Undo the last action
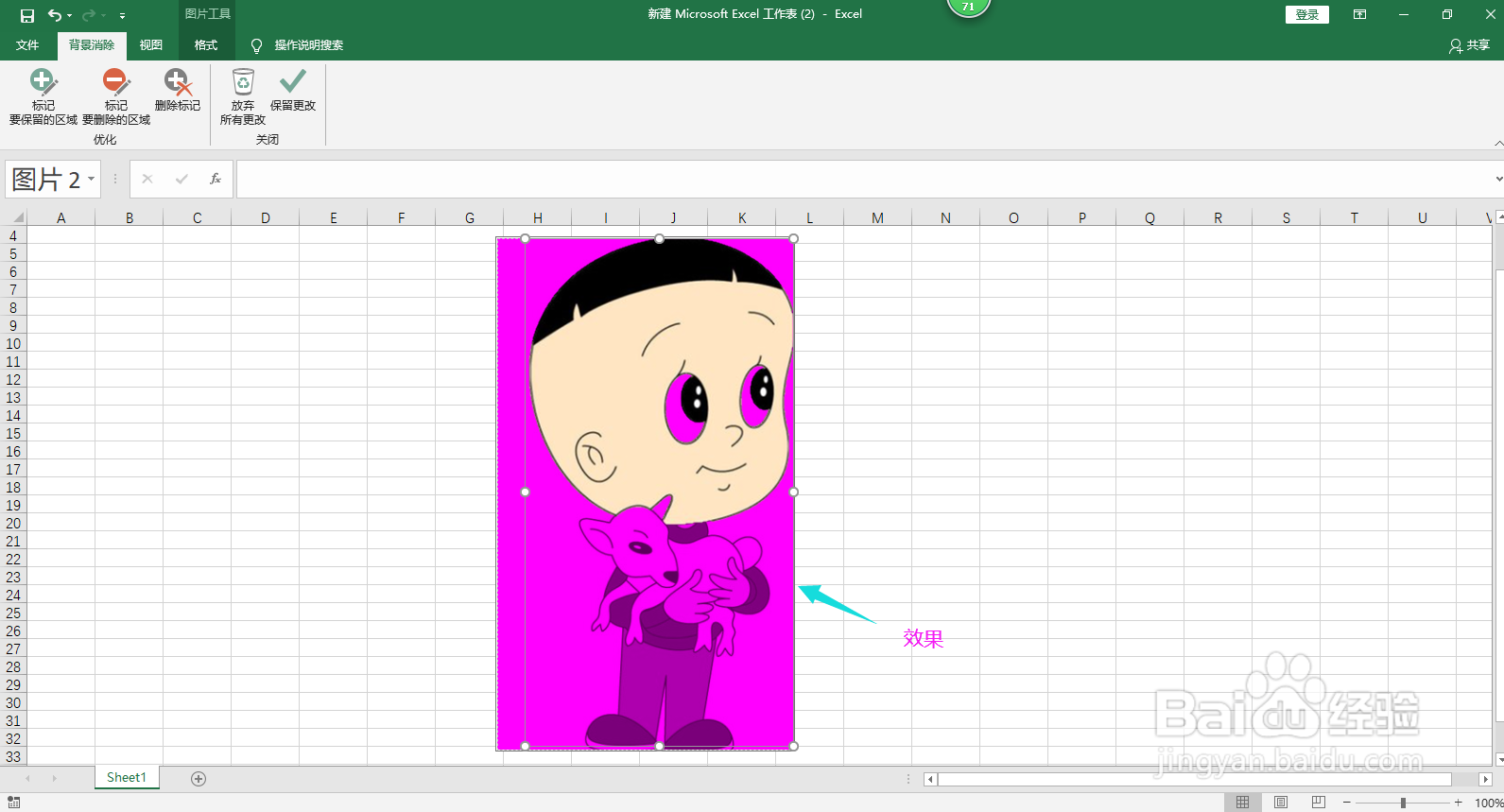1504x812 pixels. point(54,15)
